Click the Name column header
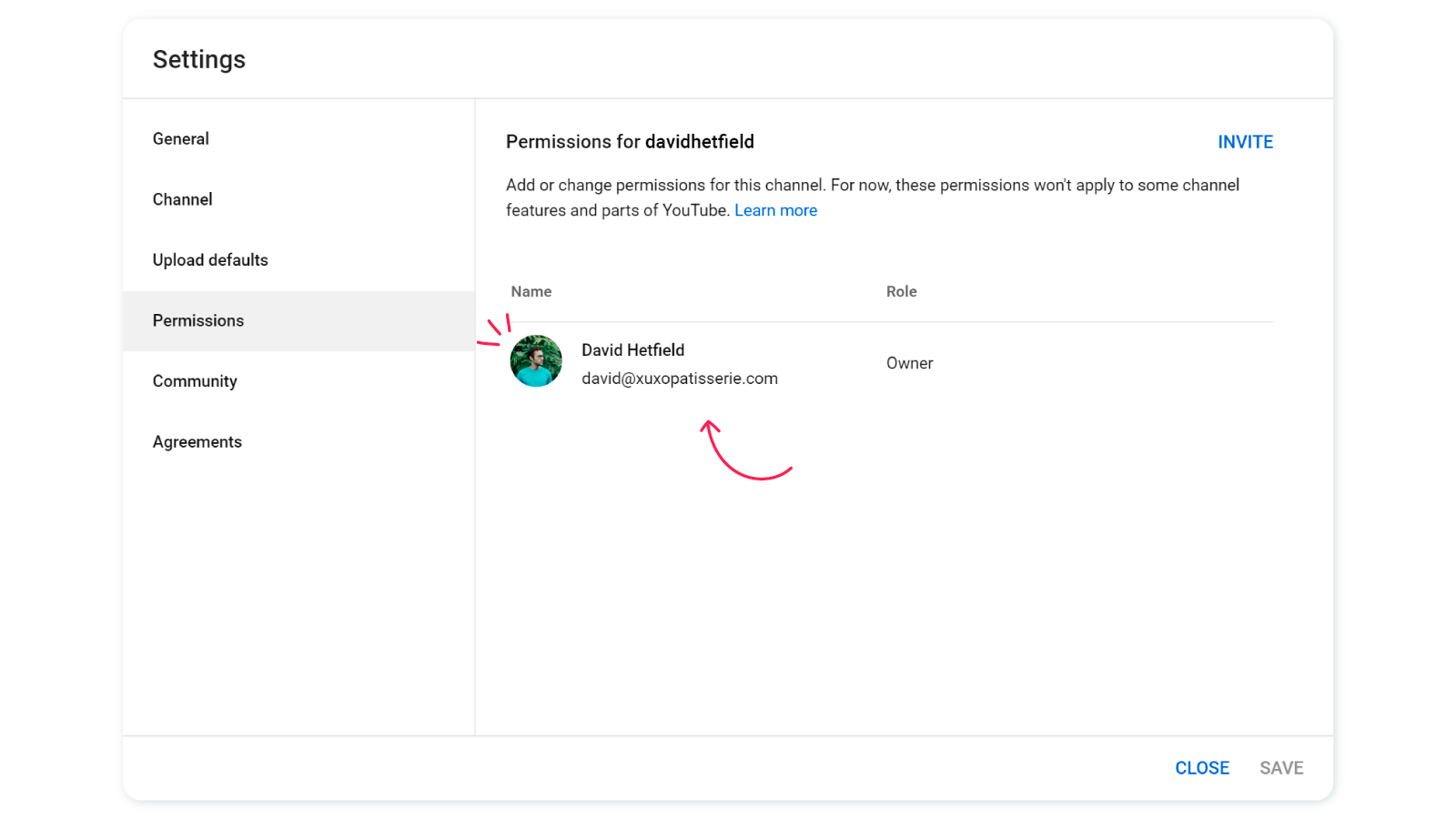The width and height of the screenshot is (1456, 819). point(531,292)
